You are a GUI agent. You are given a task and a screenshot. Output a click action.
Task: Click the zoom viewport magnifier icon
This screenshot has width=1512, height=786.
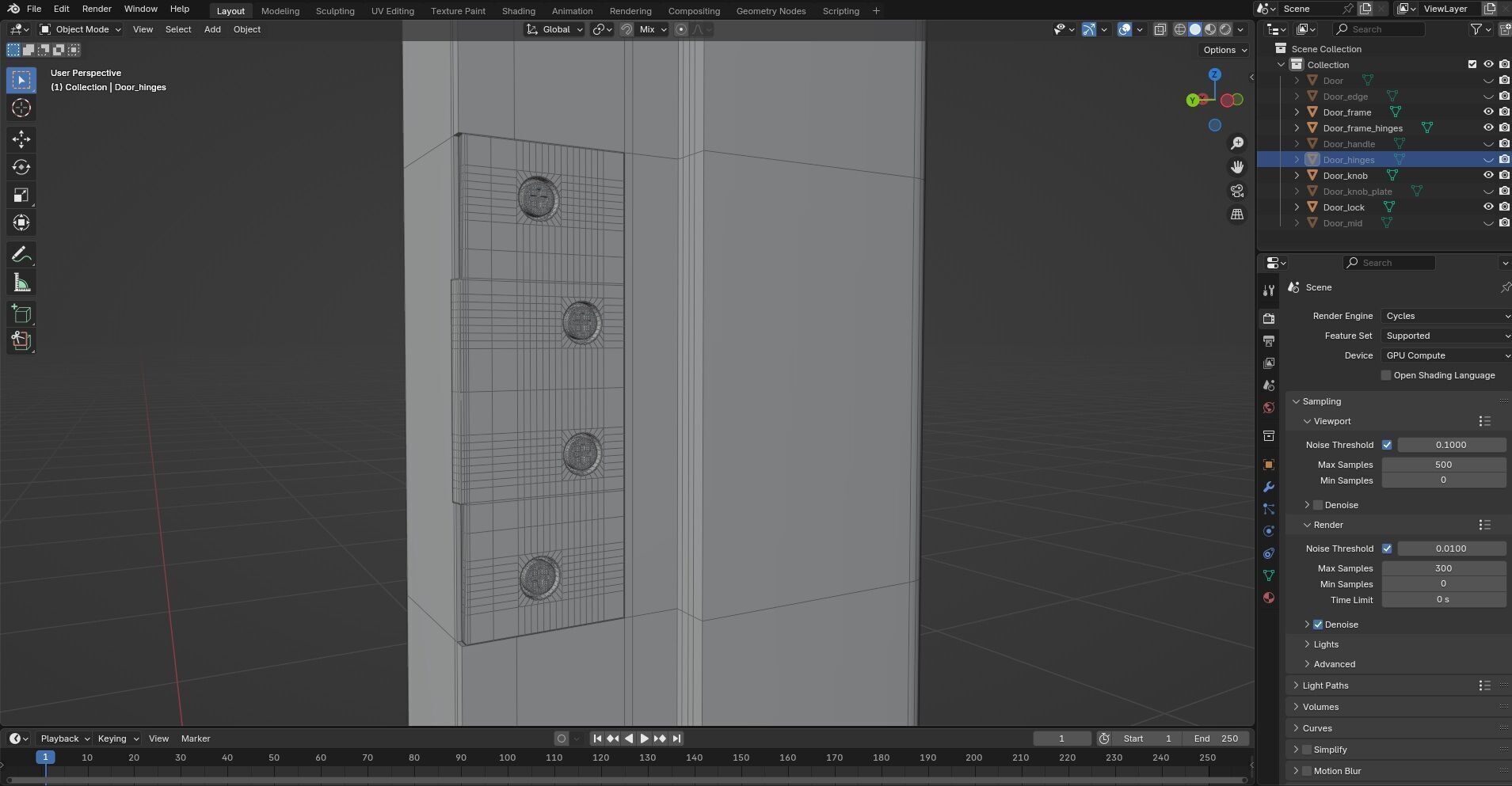(1237, 143)
